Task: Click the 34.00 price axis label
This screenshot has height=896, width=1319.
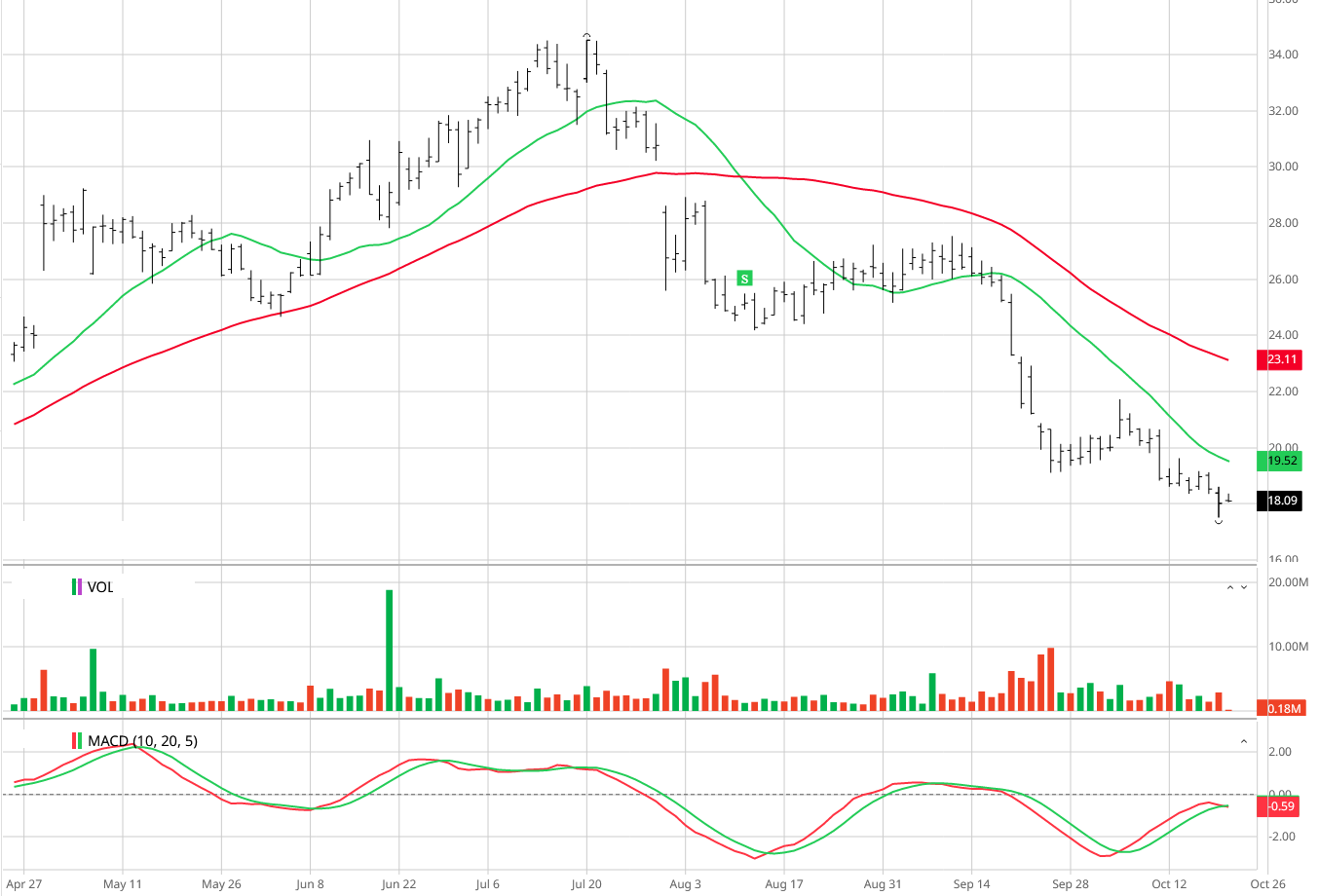Action: coord(1283,55)
